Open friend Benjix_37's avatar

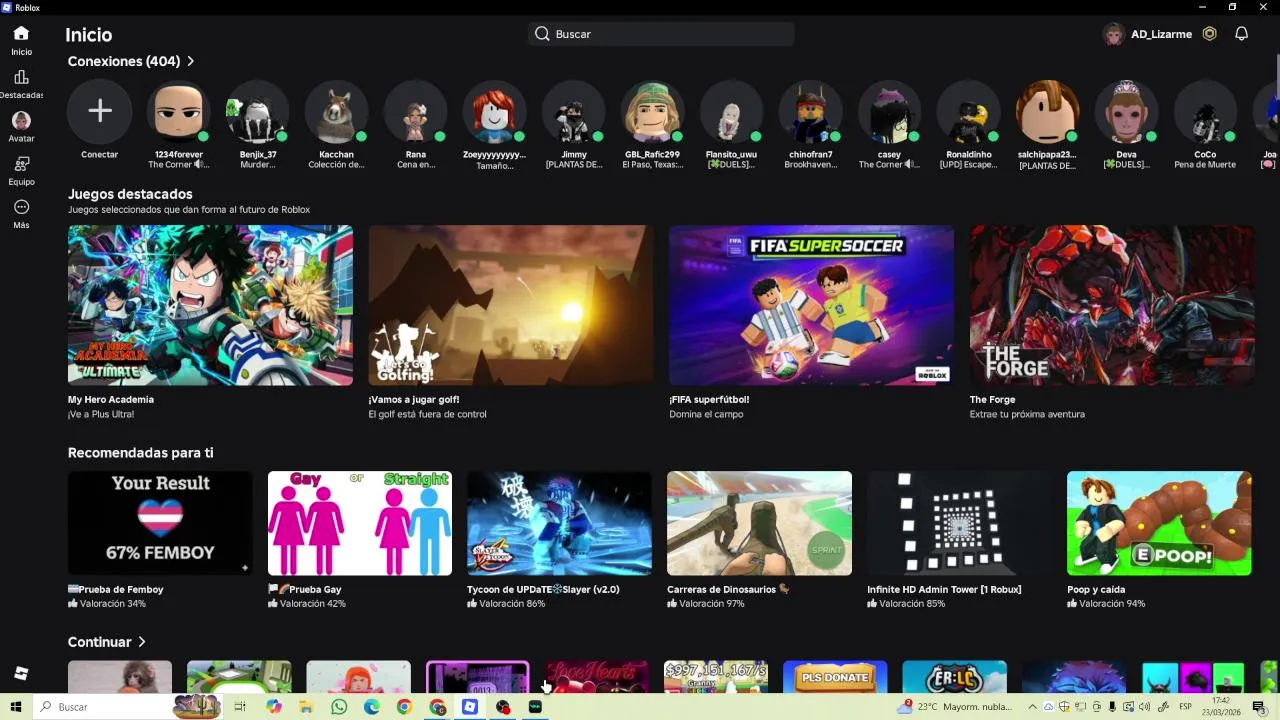pos(258,111)
